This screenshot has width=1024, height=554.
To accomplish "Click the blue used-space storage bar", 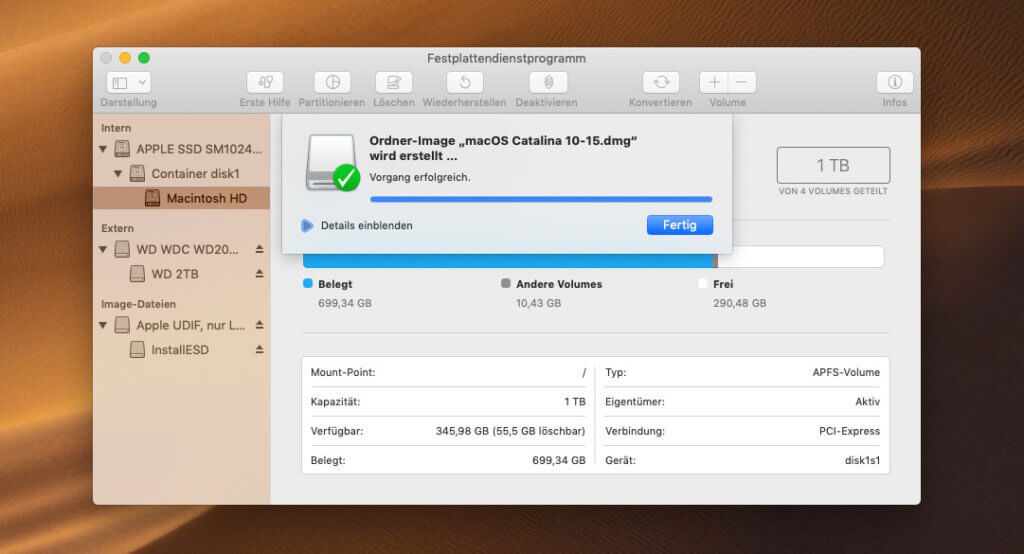I will pyautogui.click(x=507, y=261).
